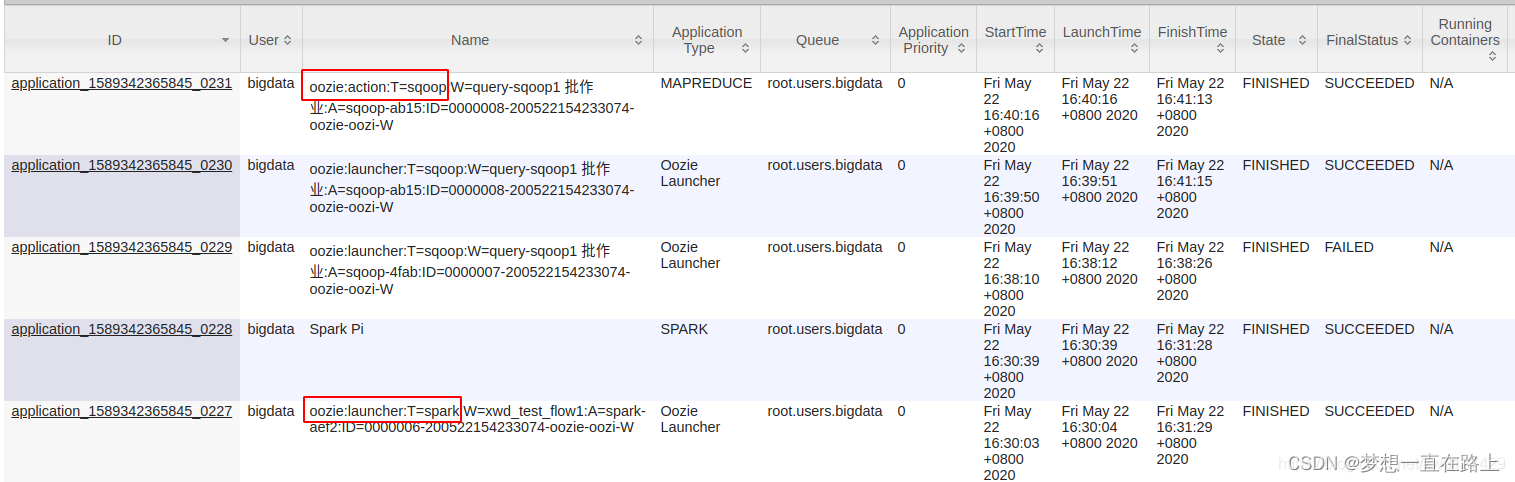Click bigdata user in Spark Pi row
The height and width of the screenshot is (482, 1515).
pyautogui.click(x=271, y=329)
